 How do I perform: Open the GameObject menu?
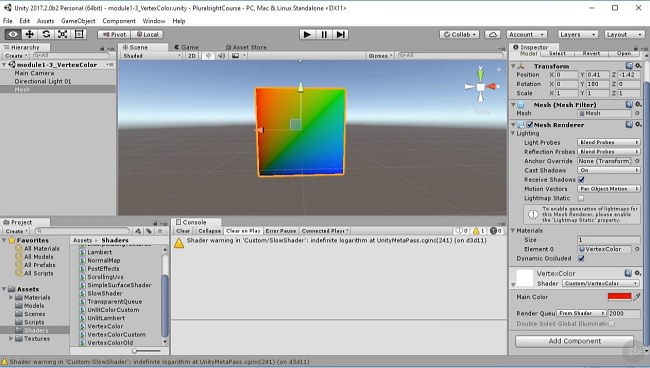tap(78, 21)
